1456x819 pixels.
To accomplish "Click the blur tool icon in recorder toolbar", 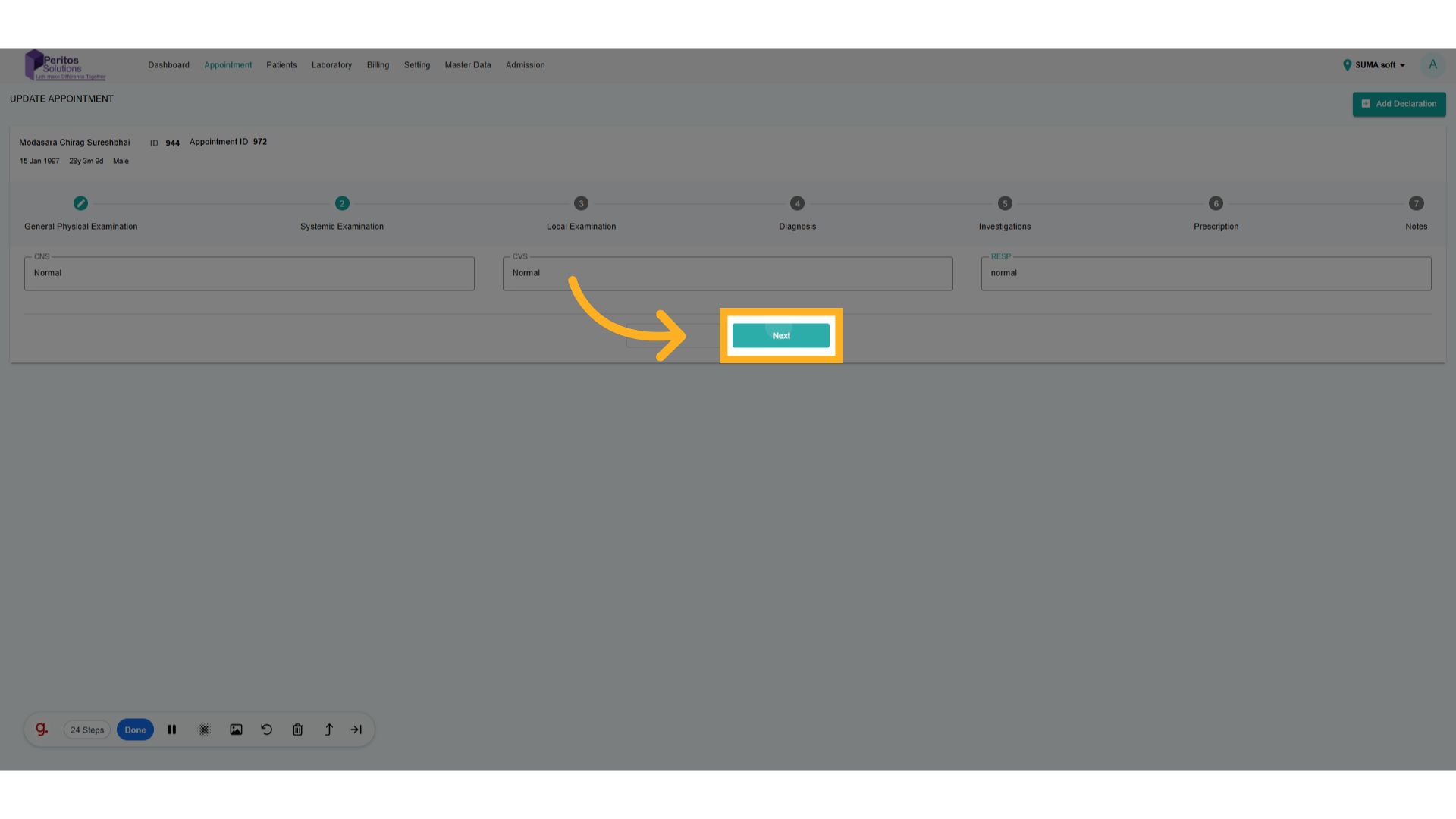I will tap(205, 730).
